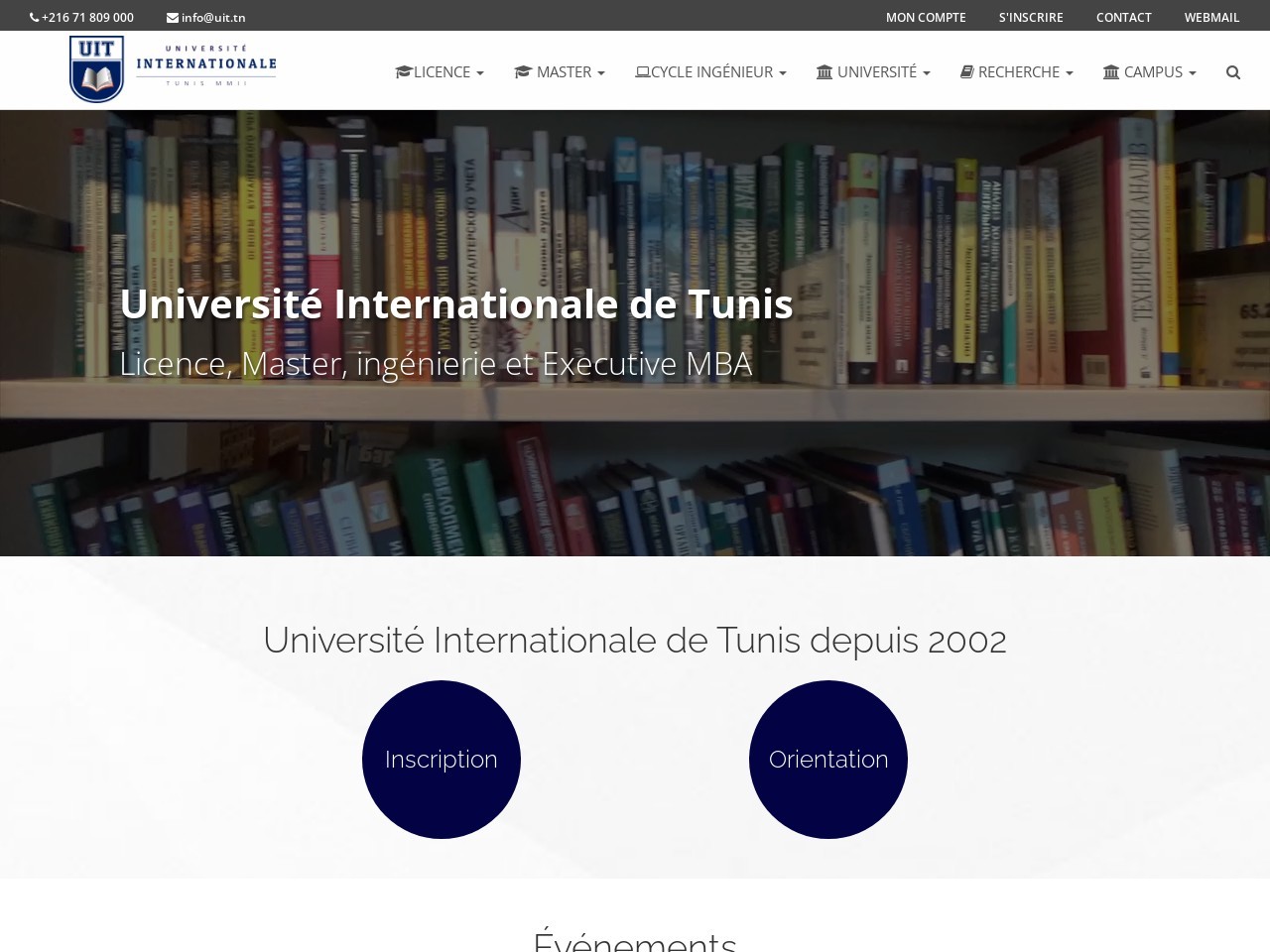Image resolution: width=1270 pixels, height=952 pixels.
Task: Click the round Inscription button
Action: tap(442, 760)
